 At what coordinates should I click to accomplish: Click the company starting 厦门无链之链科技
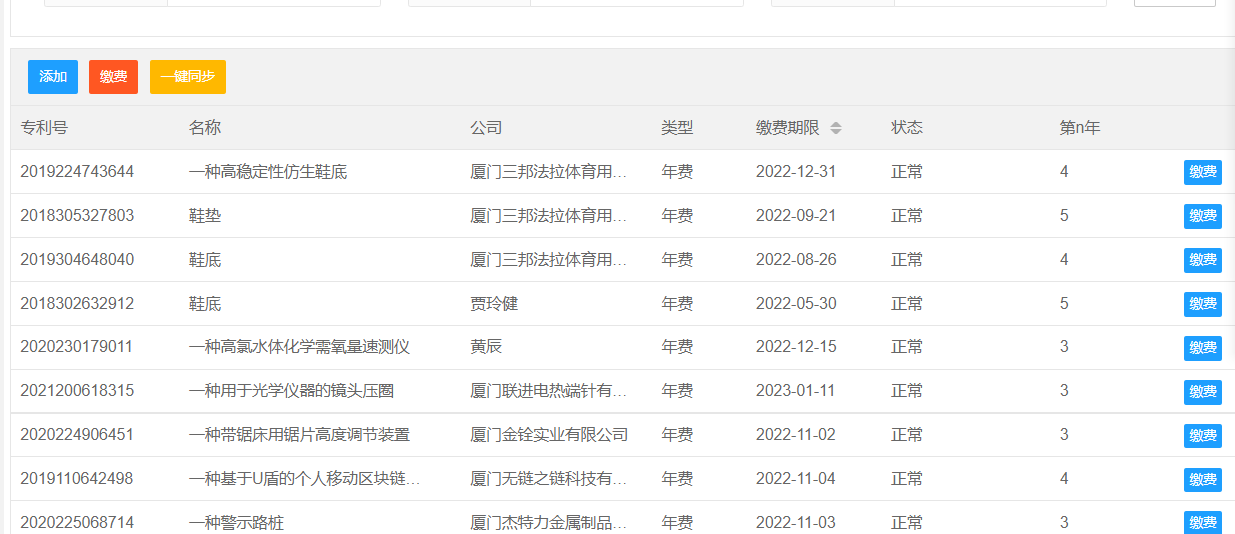549,479
